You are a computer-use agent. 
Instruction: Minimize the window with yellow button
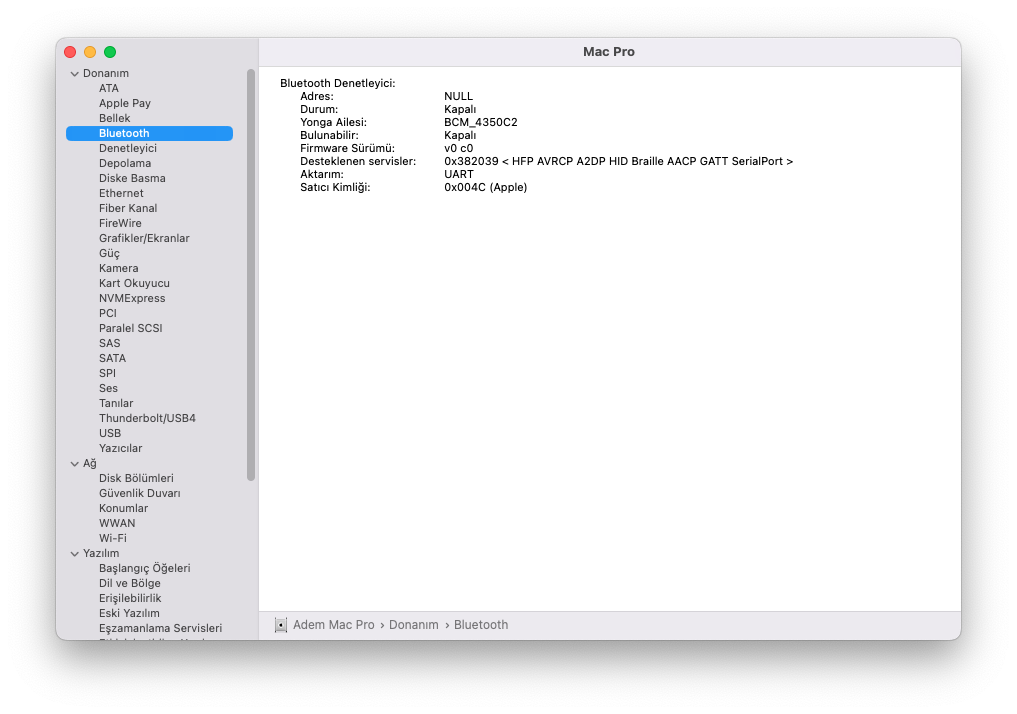(90, 52)
